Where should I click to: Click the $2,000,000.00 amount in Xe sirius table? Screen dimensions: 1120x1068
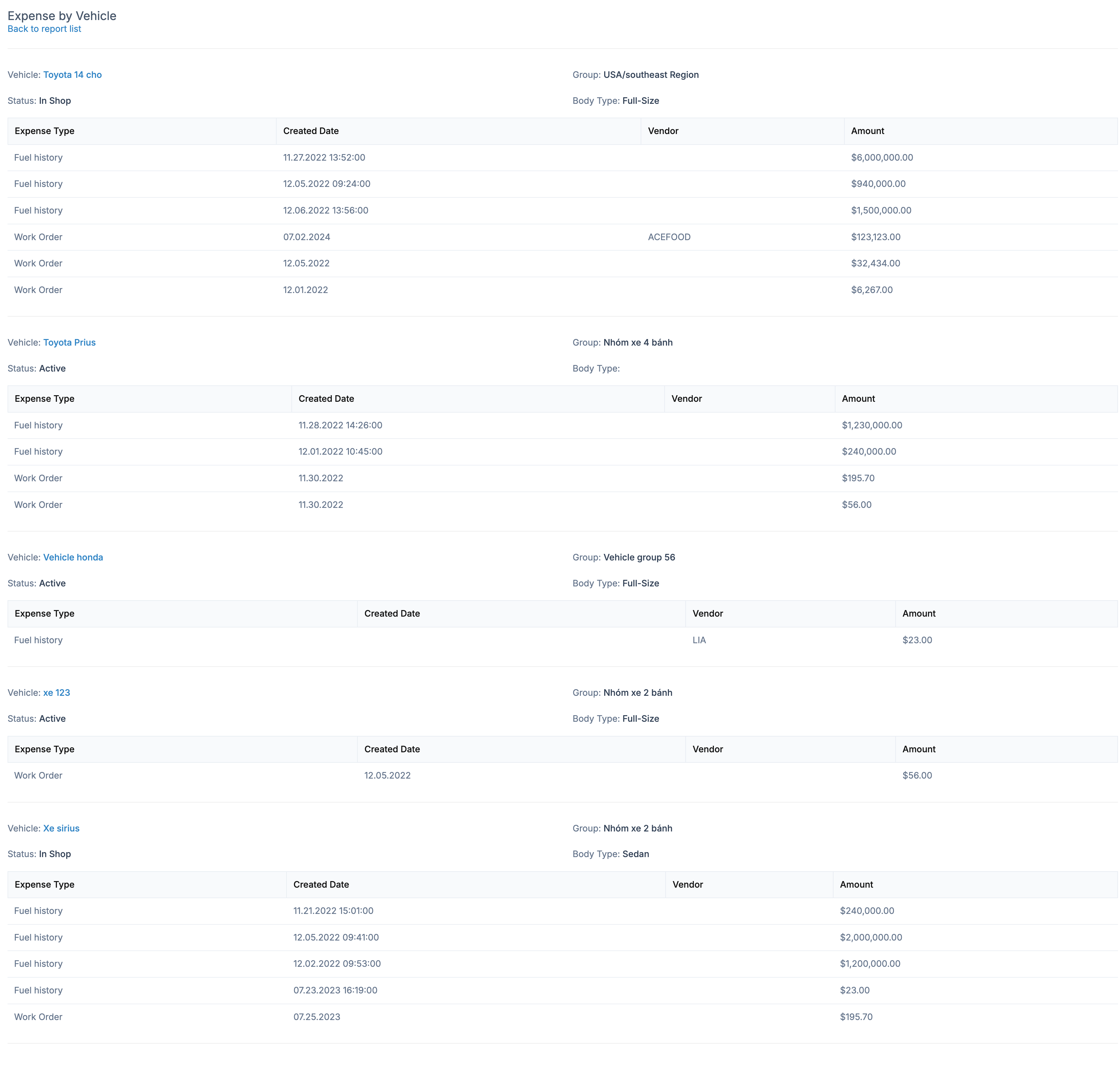[871, 937]
